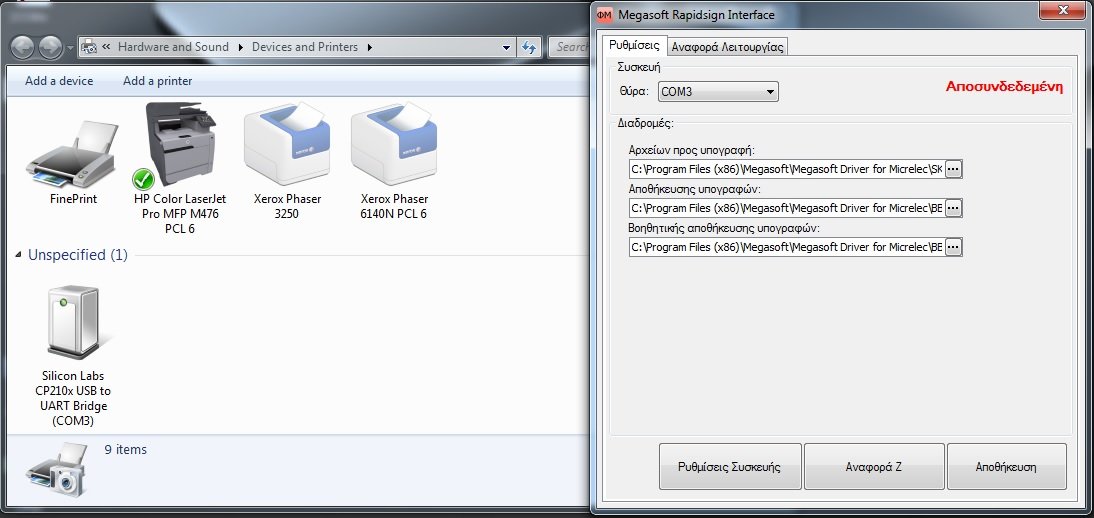Browse path for Αρχείων προς υπογραφή
Viewport: 1094px width, 518px height.
pyautogui.click(x=953, y=169)
